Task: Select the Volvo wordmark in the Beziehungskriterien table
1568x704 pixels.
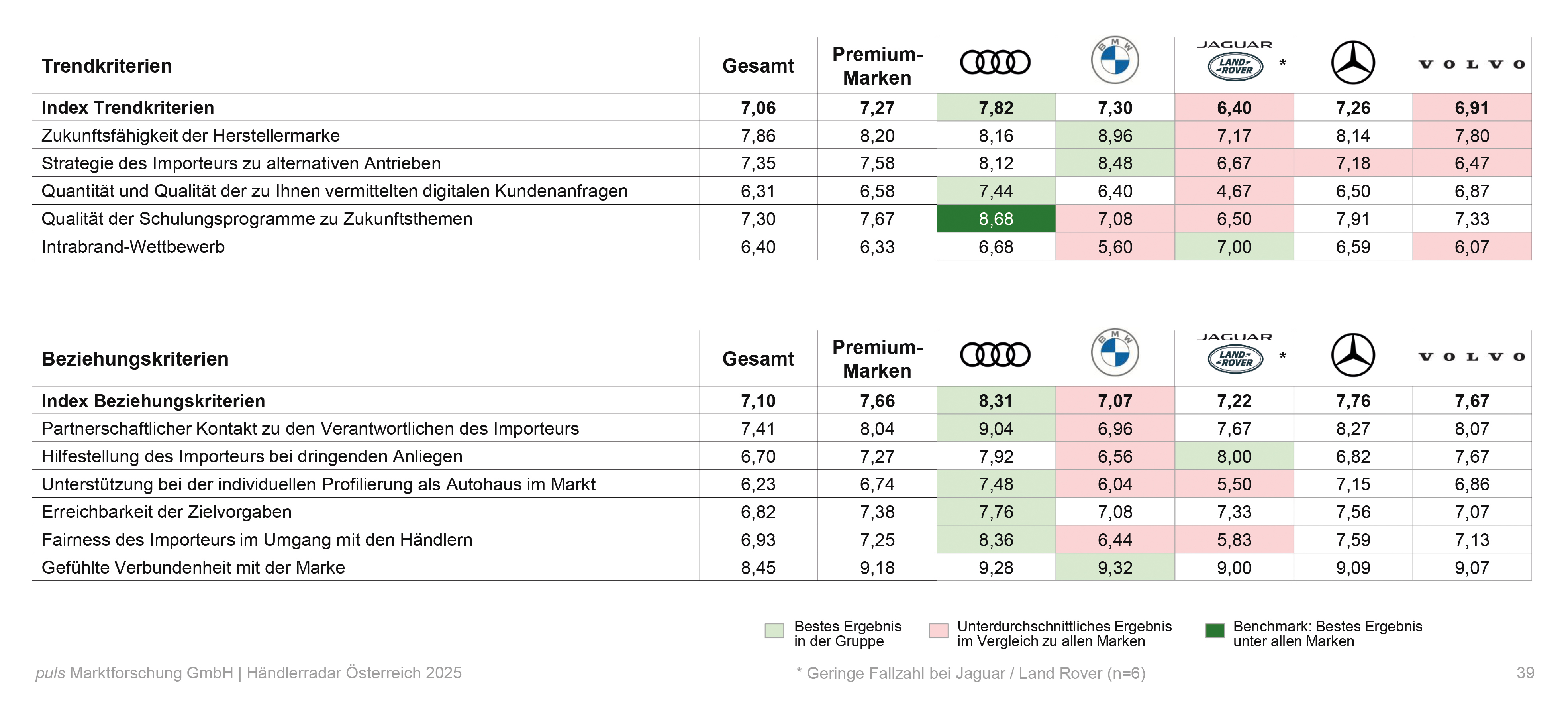Action: click(1471, 356)
